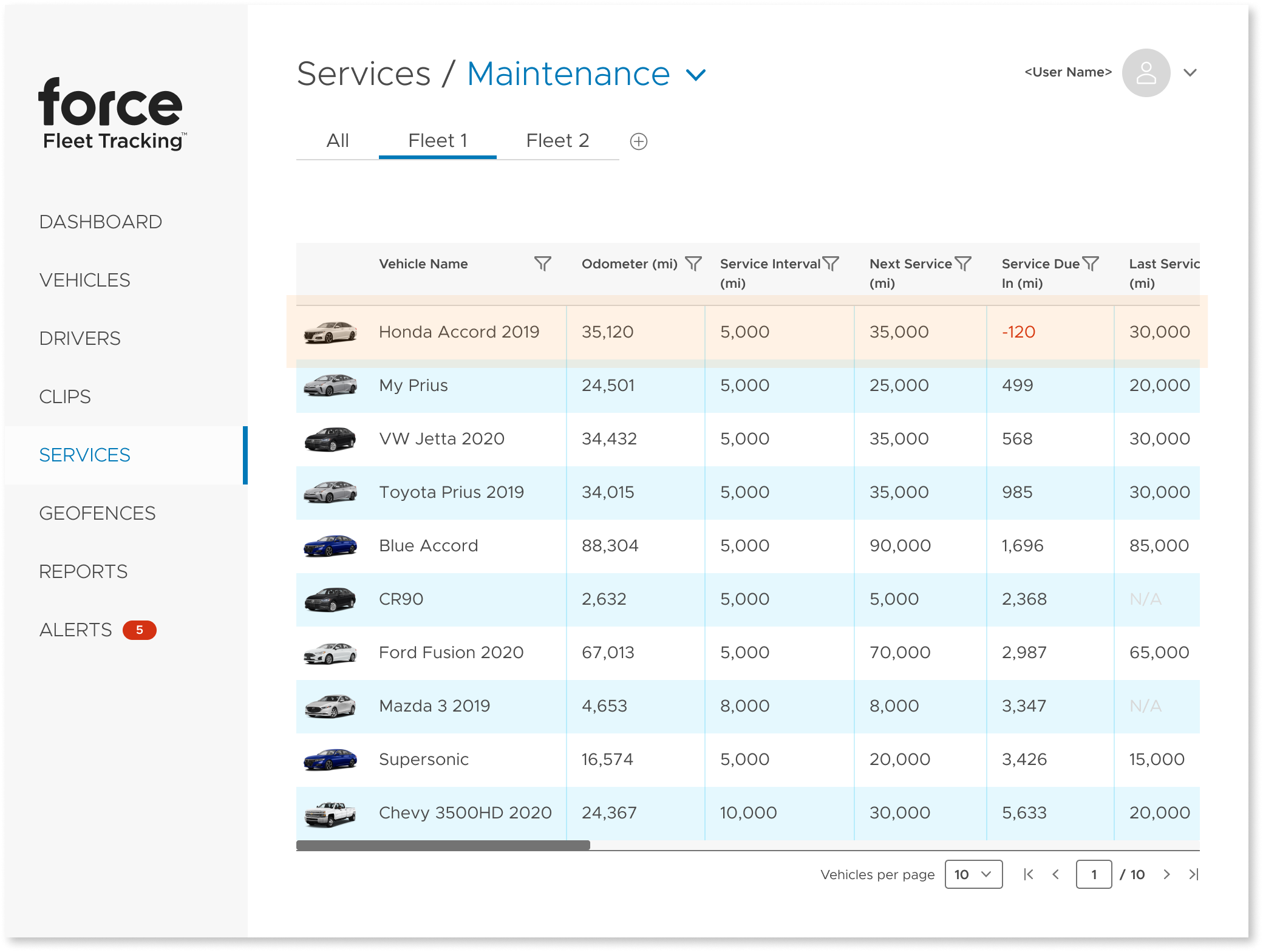Filter the Next Service column
Viewport: 1263px width, 952px height.
click(x=962, y=263)
